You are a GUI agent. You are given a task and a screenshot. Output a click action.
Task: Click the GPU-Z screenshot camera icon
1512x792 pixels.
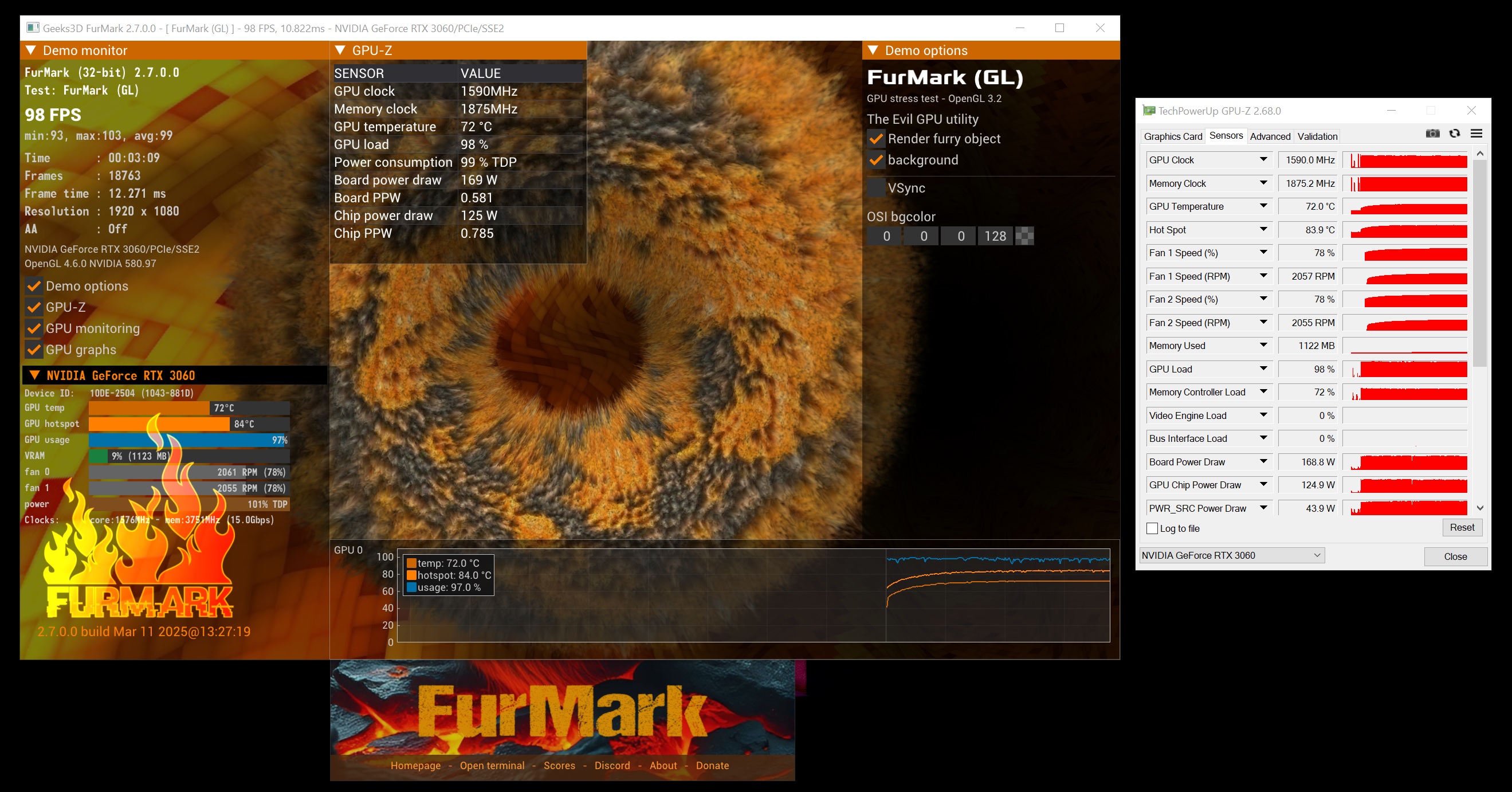coord(1432,134)
